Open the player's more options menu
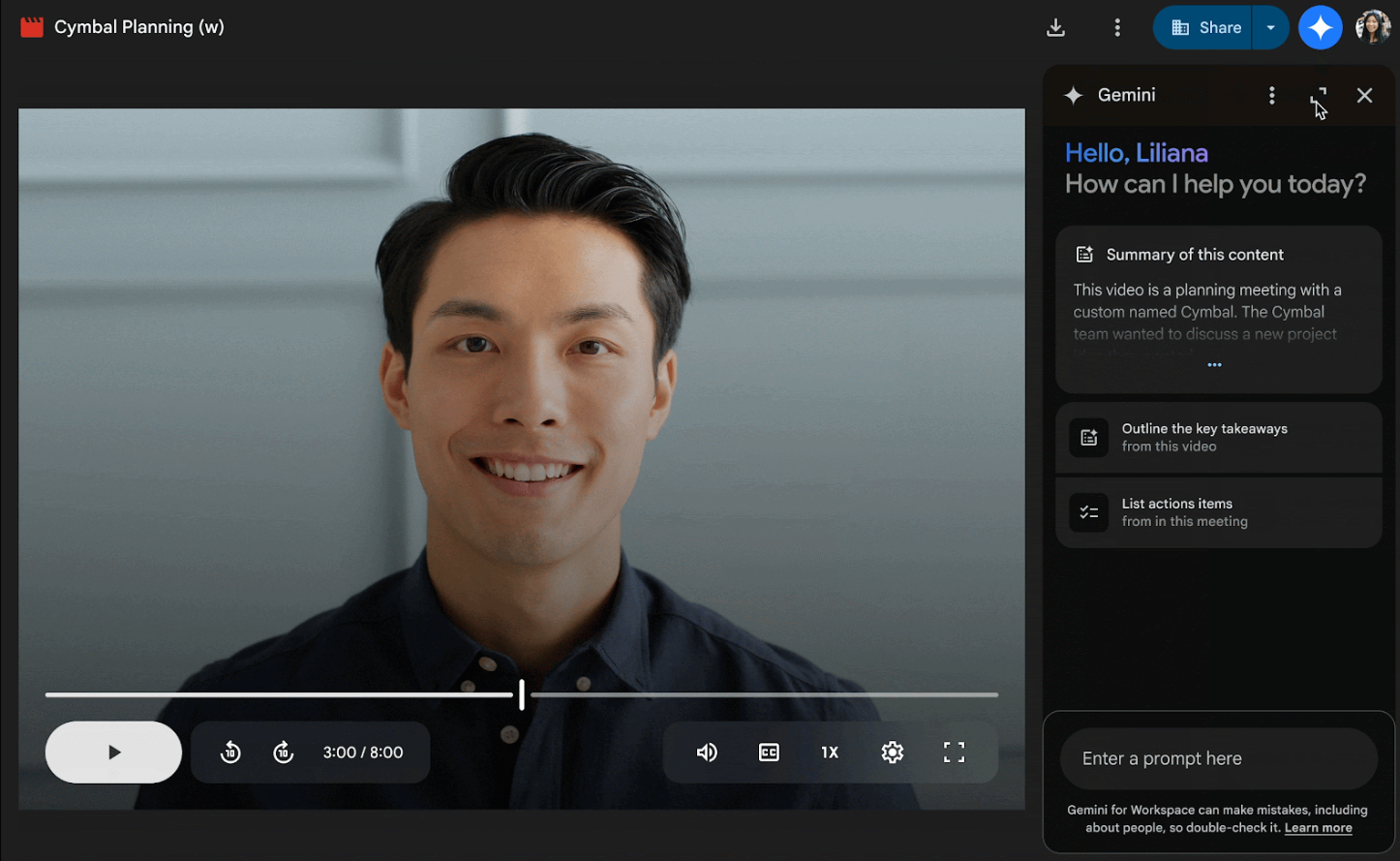1400x861 pixels. [x=1117, y=27]
